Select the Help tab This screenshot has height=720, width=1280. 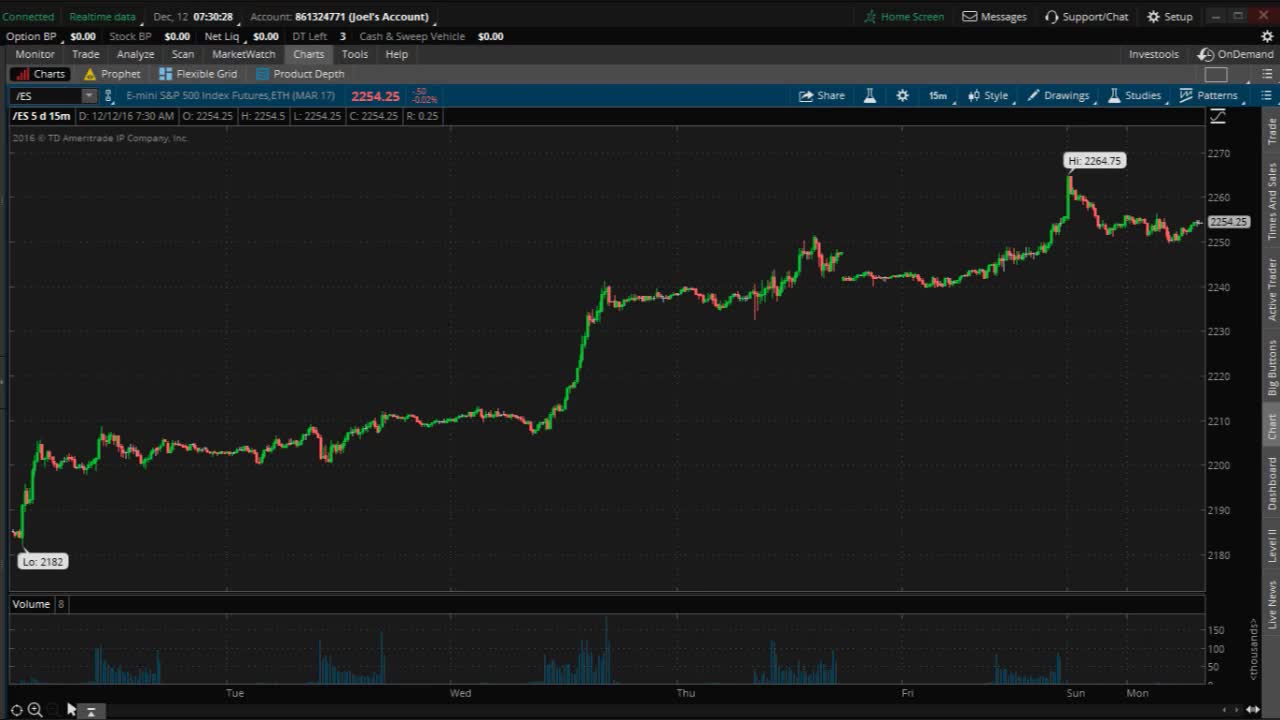click(x=397, y=54)
